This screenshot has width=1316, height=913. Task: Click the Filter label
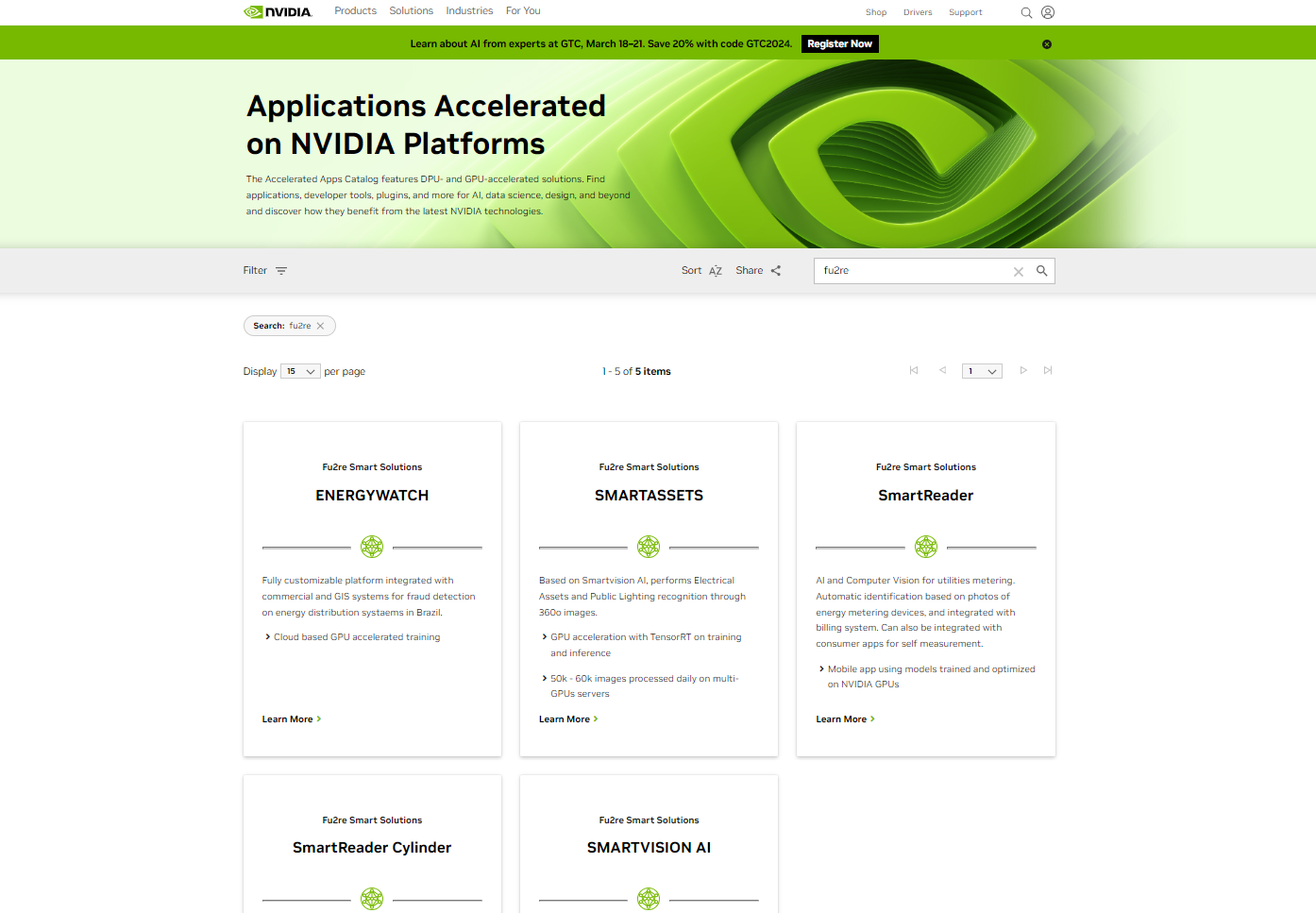pyautogui.click(x=255, y=271)
